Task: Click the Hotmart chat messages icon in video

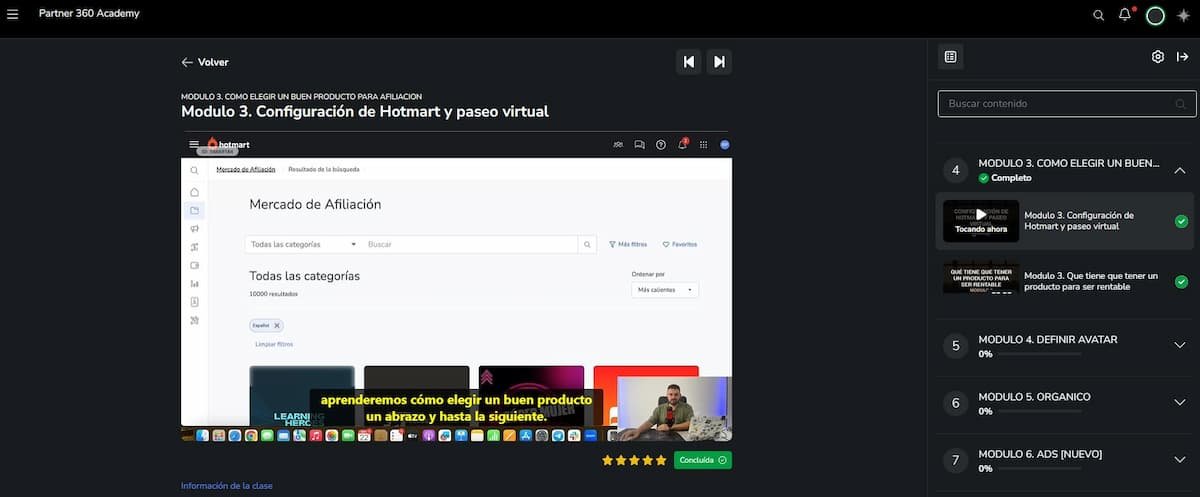Action: click(640, 144)
